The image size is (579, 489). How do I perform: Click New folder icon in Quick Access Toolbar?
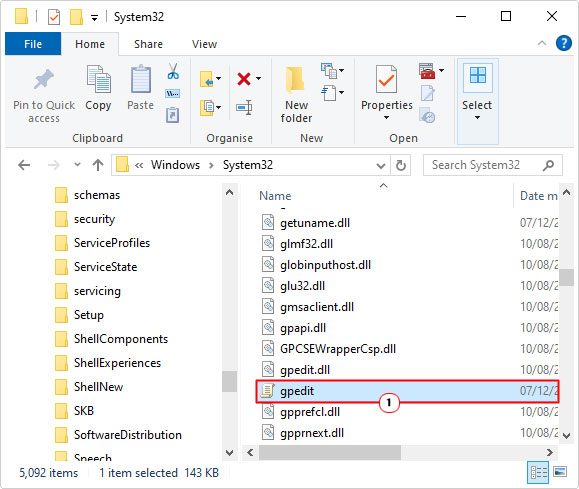pos(76,17)
